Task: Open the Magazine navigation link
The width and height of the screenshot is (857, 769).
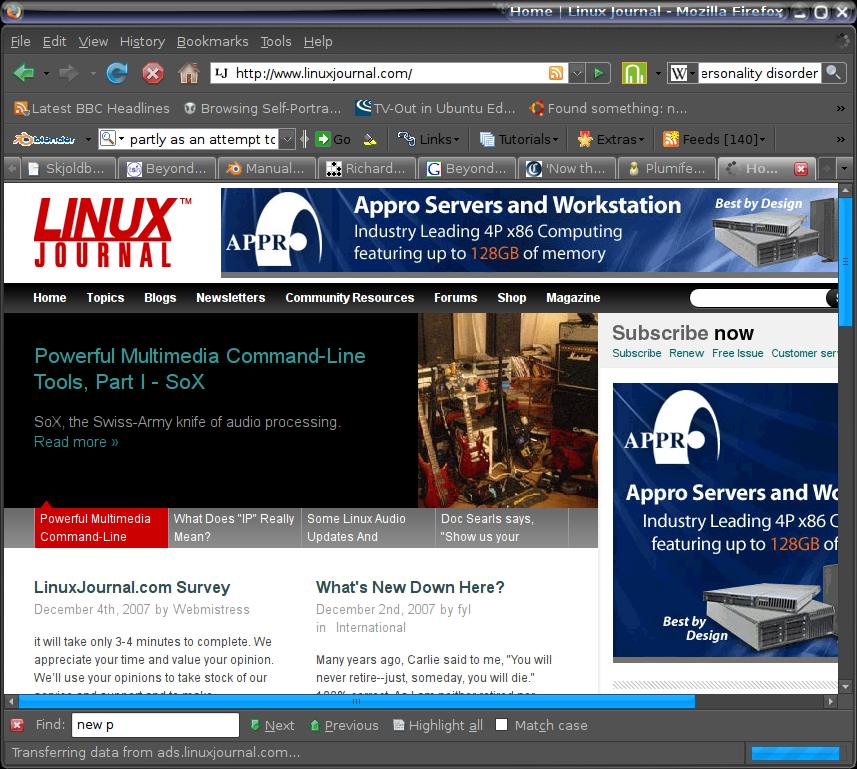Action: tap(573, 298)
